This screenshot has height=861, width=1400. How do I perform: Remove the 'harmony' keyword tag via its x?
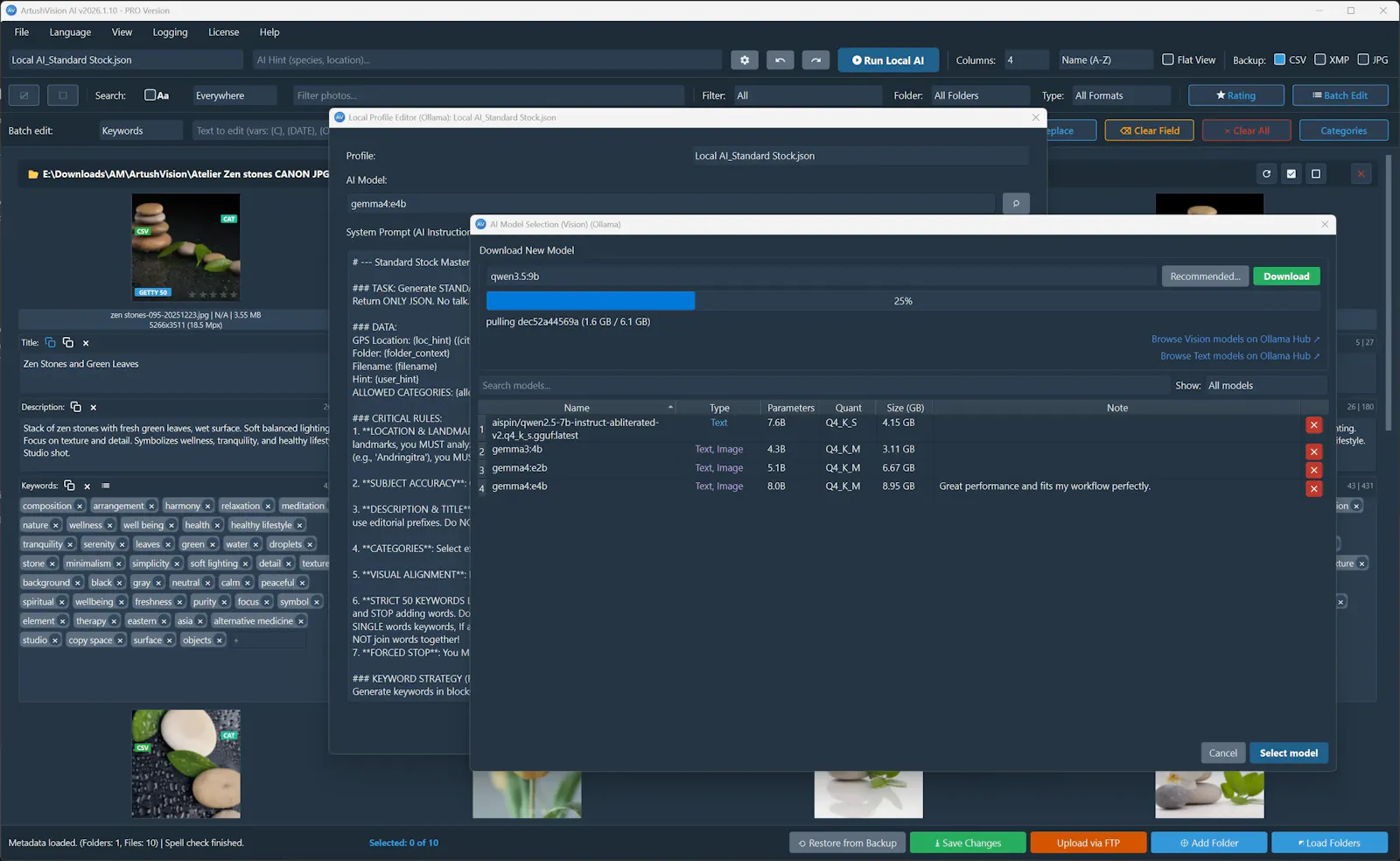(207, 506)
